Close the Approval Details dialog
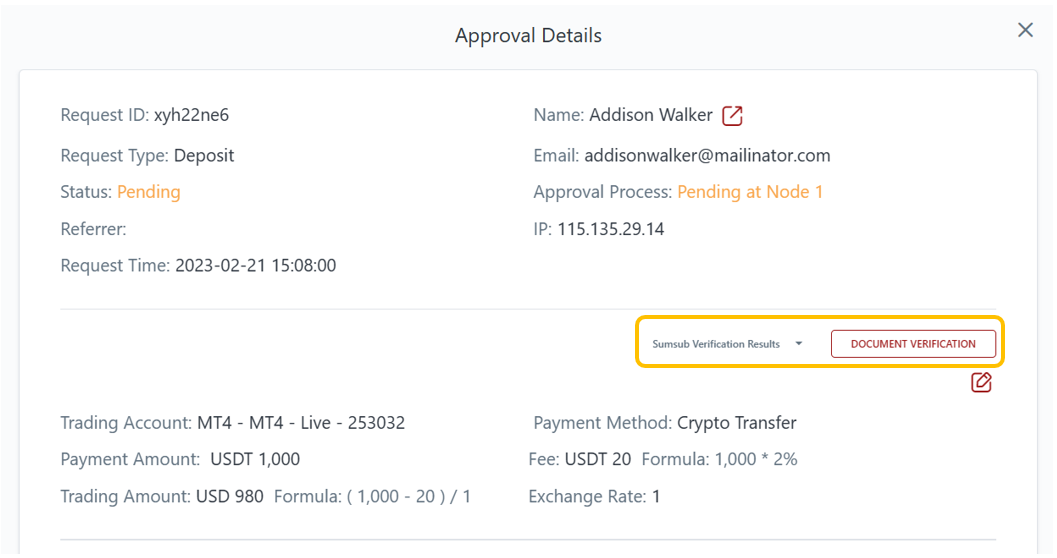Screen dimensions: 1057x558 click(1025, 31)
